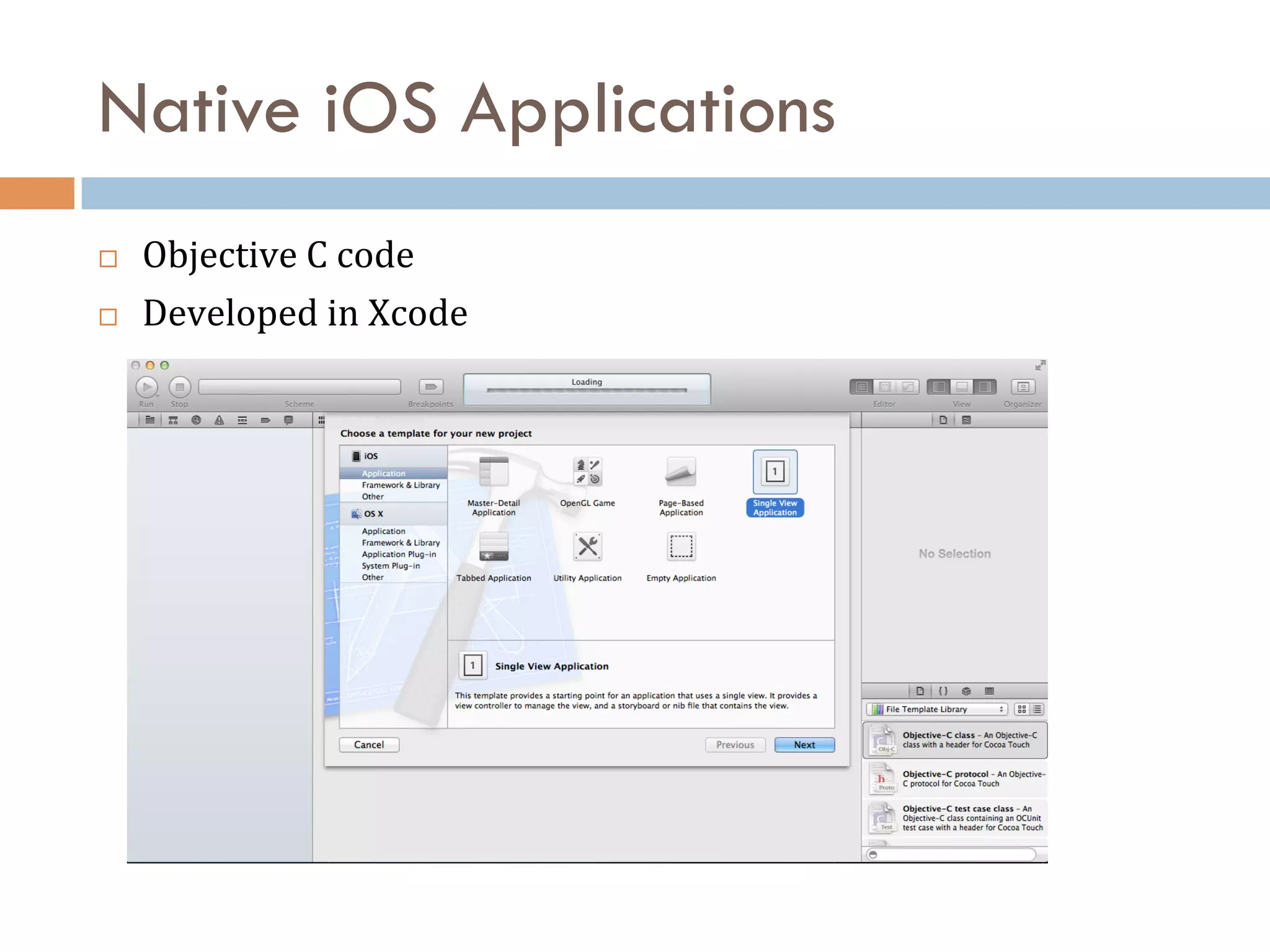This screenshot has width=1270, height=952.
Task: Click the Previous button
Action: [735, 745]
